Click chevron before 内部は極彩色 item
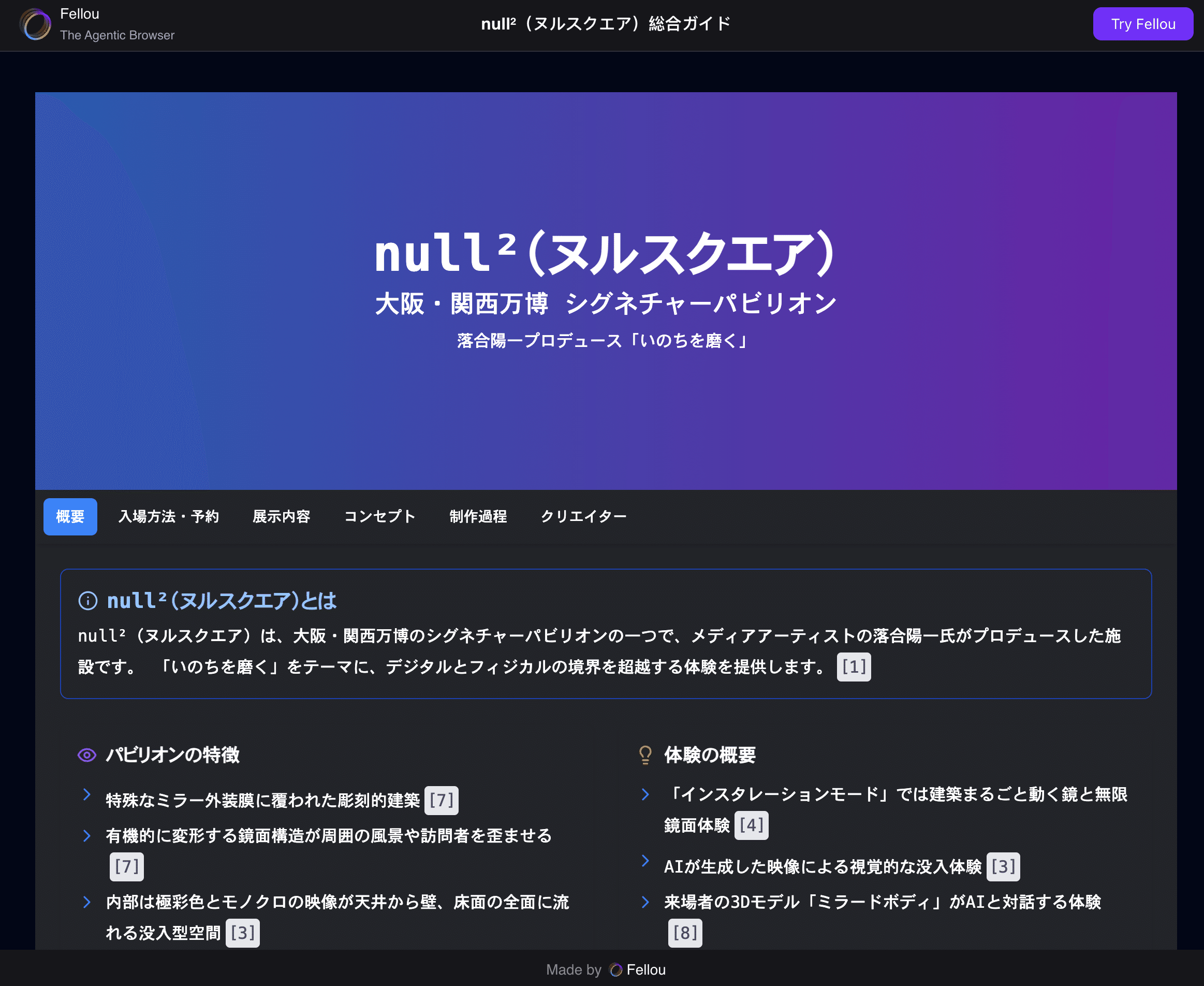The width and height of the screenshot is (1204, 986). (x=87, y=902)
